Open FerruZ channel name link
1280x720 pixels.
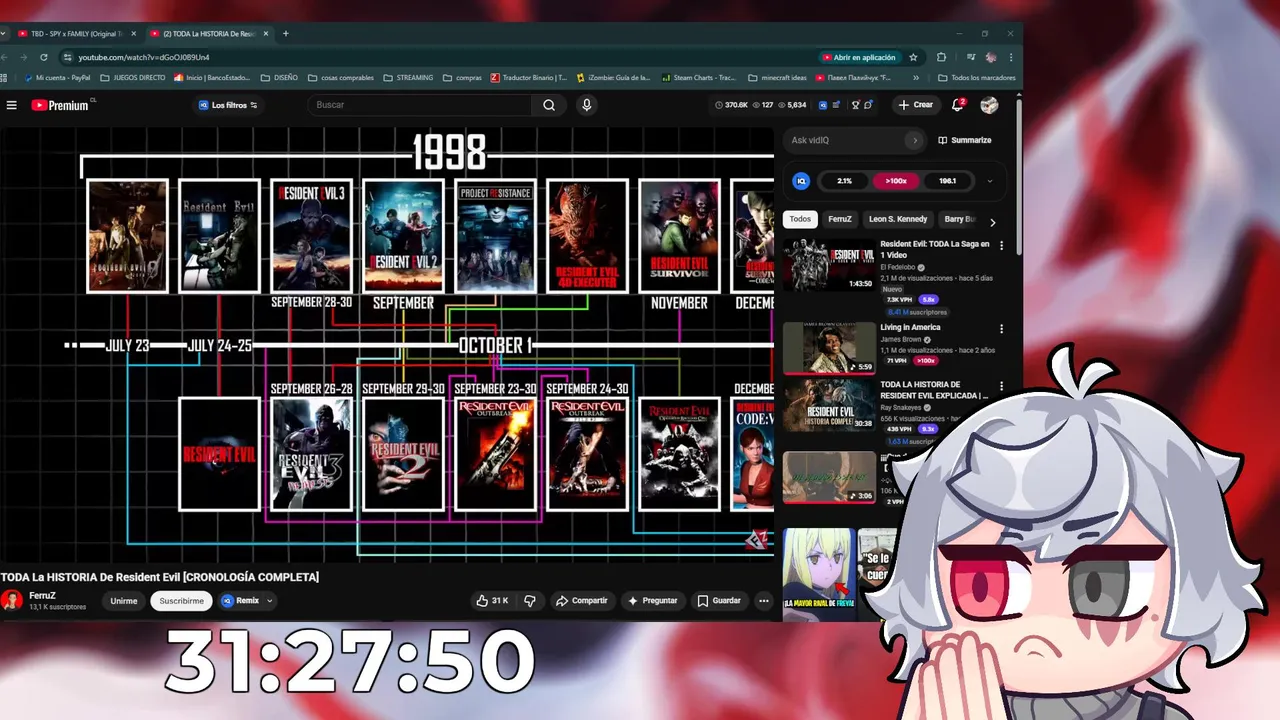click(x=42, y=595)
